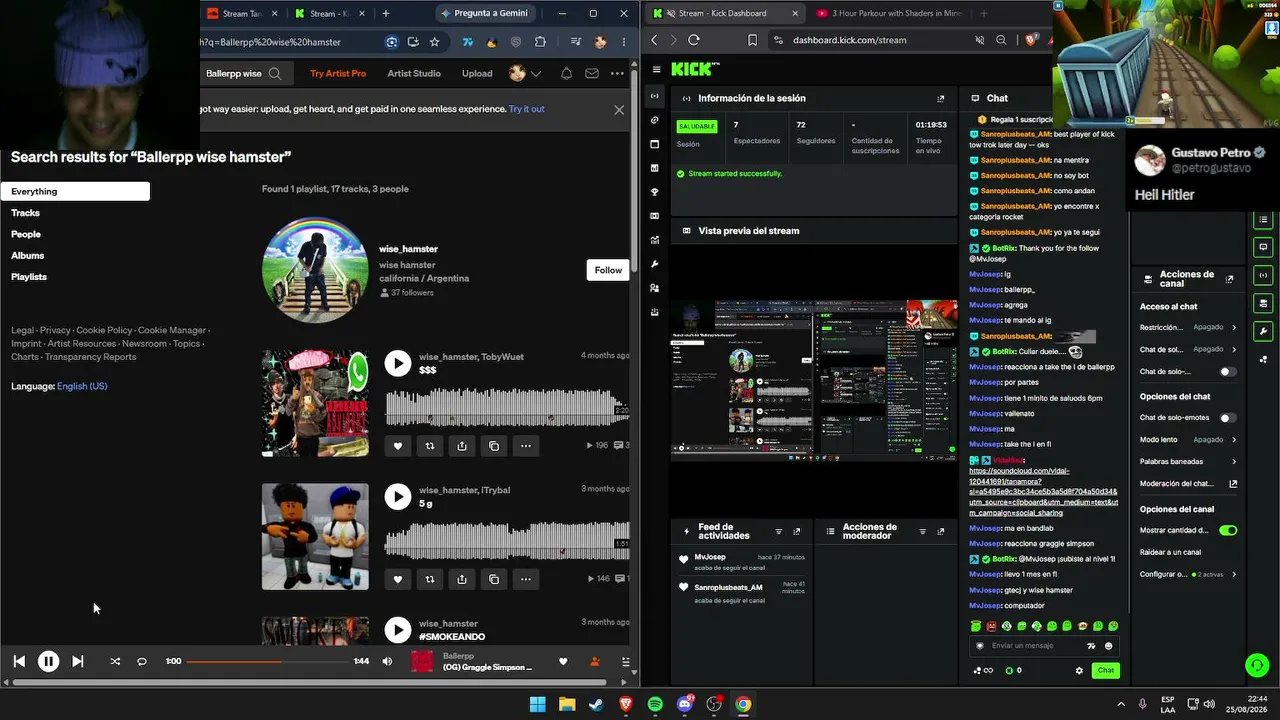
Task: Repost the 5 g track
Action: coord(430,579)
